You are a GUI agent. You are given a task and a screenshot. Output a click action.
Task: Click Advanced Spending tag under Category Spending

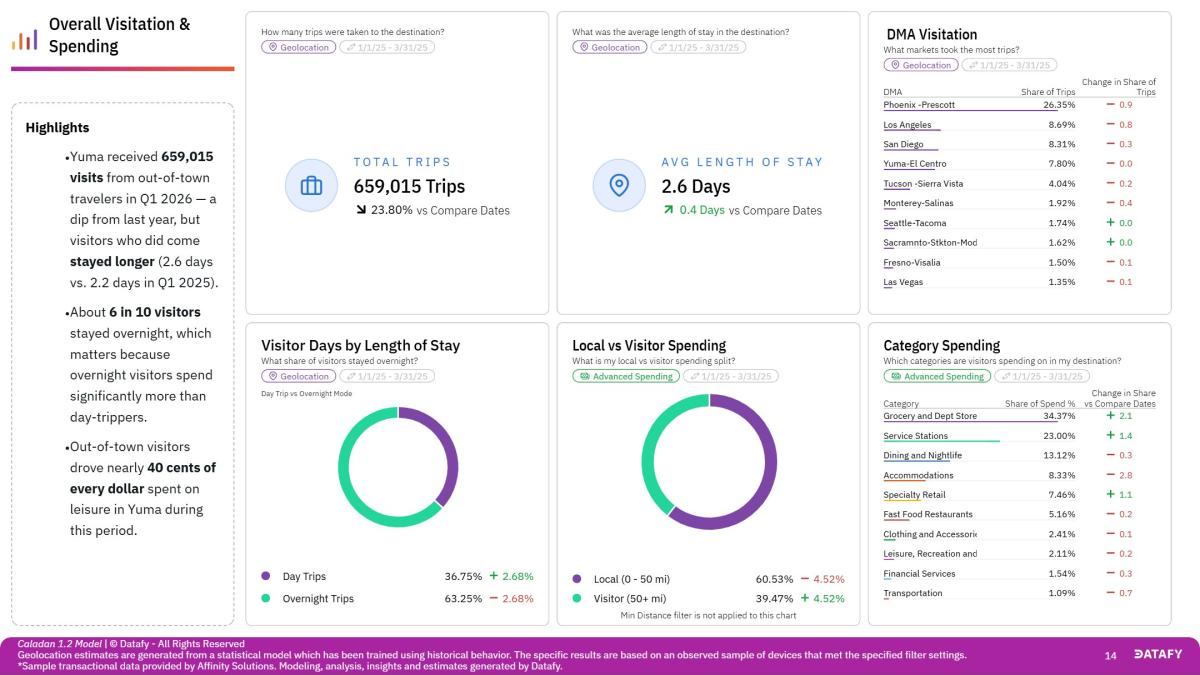point(937,376)
